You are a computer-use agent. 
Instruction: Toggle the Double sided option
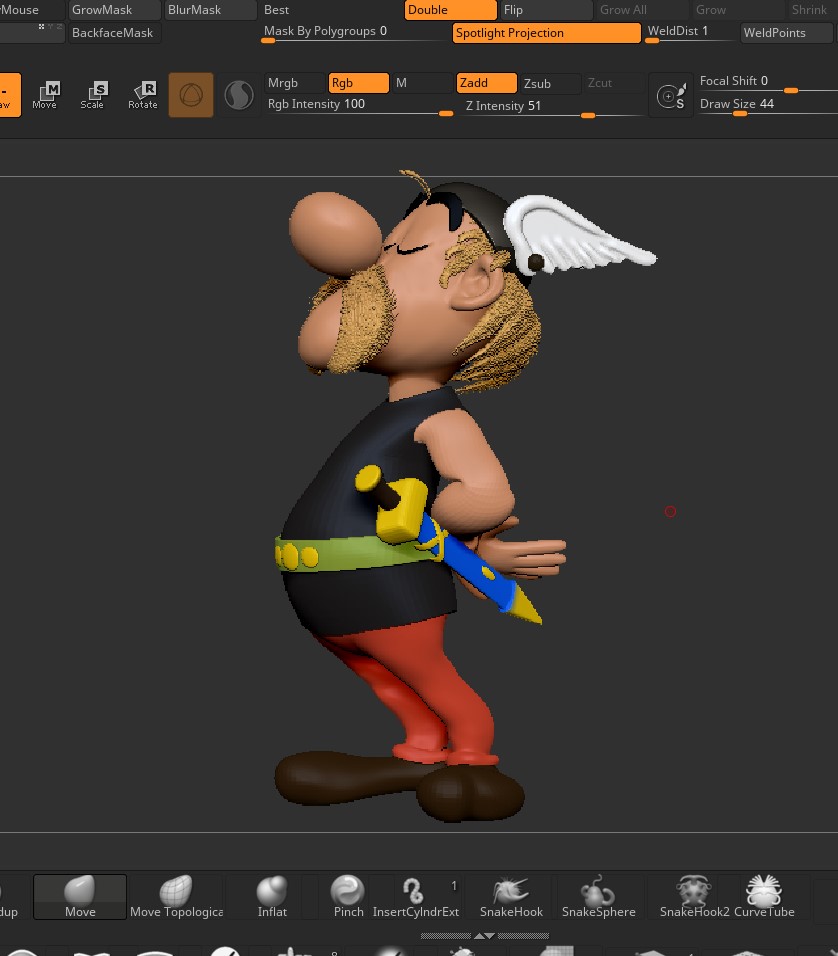coord(450,10)
